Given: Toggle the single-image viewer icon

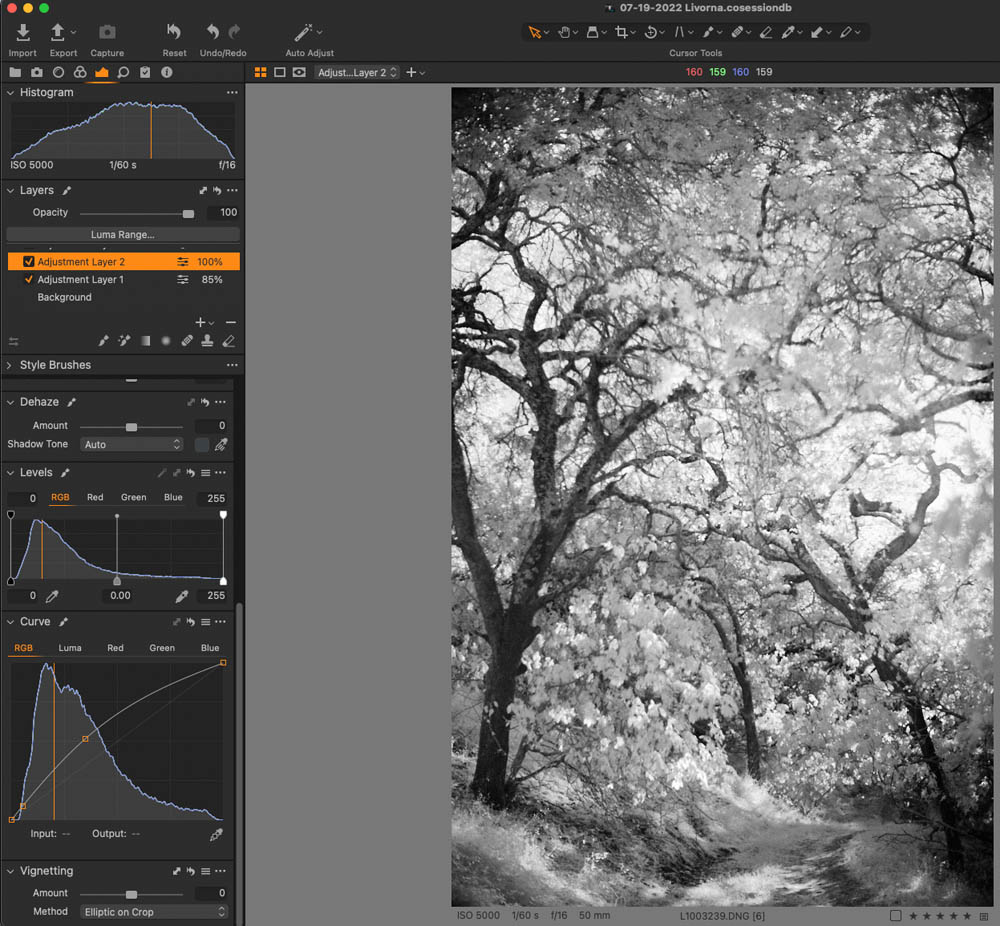Looking at the screenshot, I should (279, 72).
